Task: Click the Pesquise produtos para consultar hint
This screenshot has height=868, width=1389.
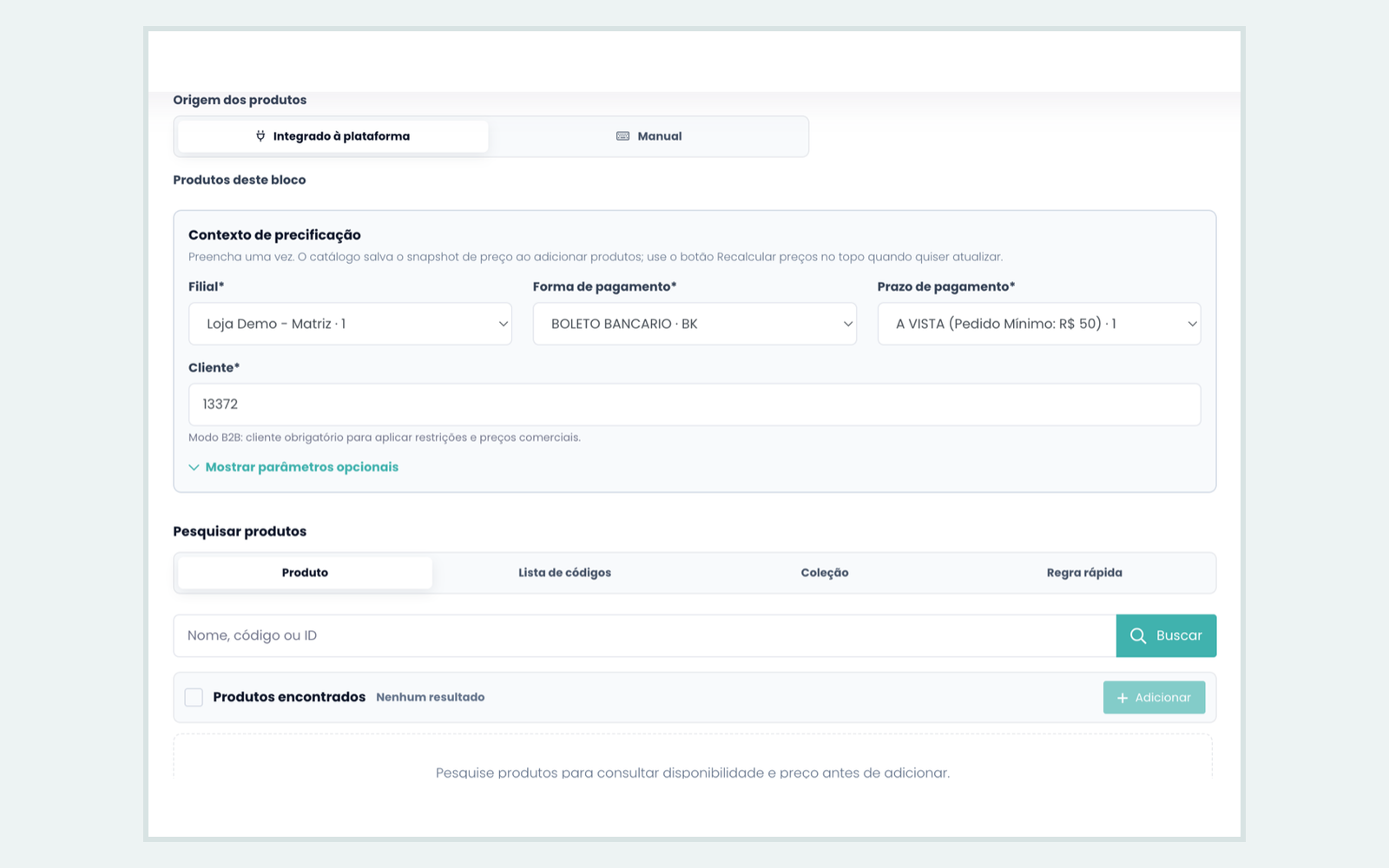Action: click(693, 773)
